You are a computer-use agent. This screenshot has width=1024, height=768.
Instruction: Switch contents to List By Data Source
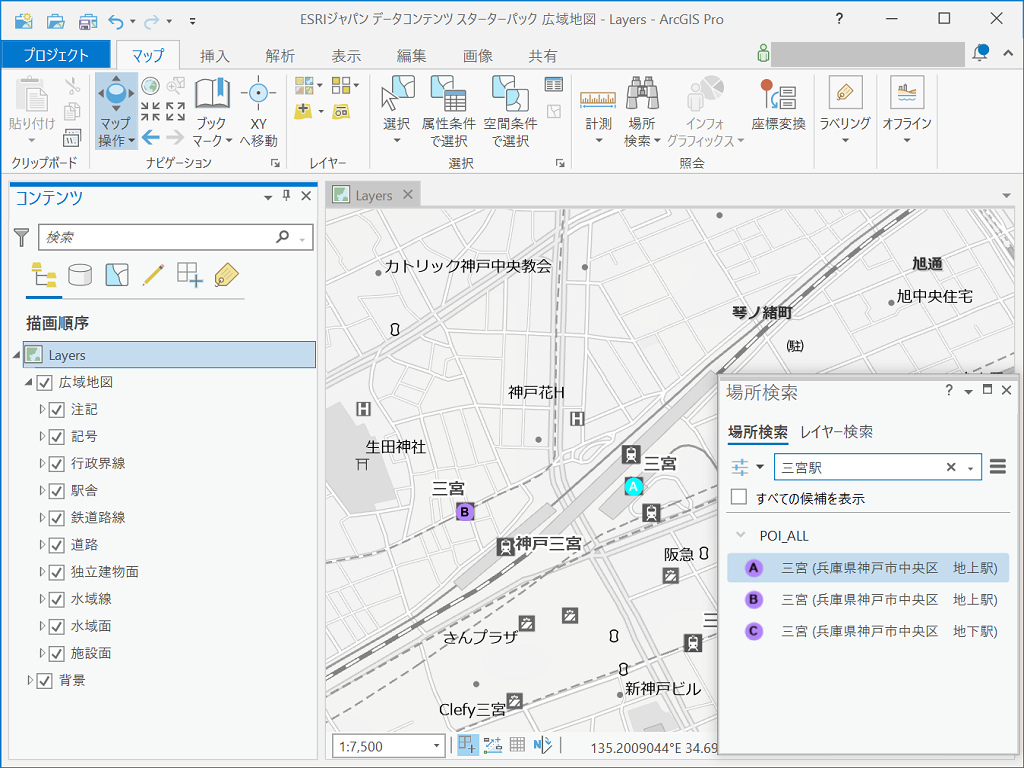coord(80,276)
